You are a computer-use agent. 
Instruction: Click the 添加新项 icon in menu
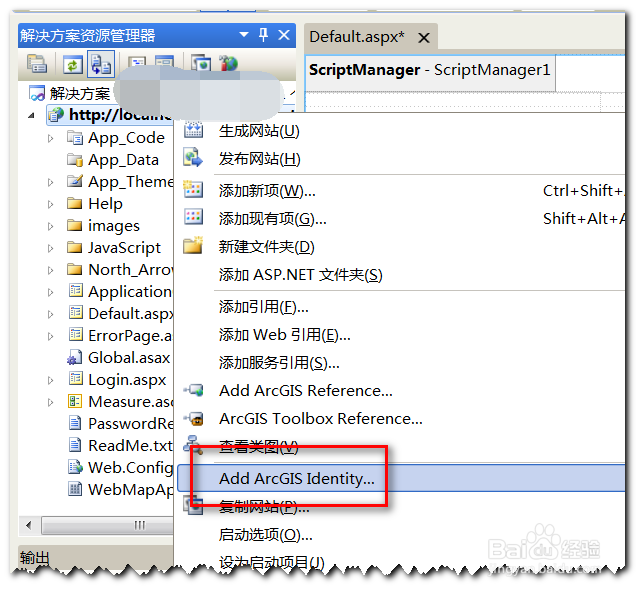pyautogui.click(x=193, y=189)
